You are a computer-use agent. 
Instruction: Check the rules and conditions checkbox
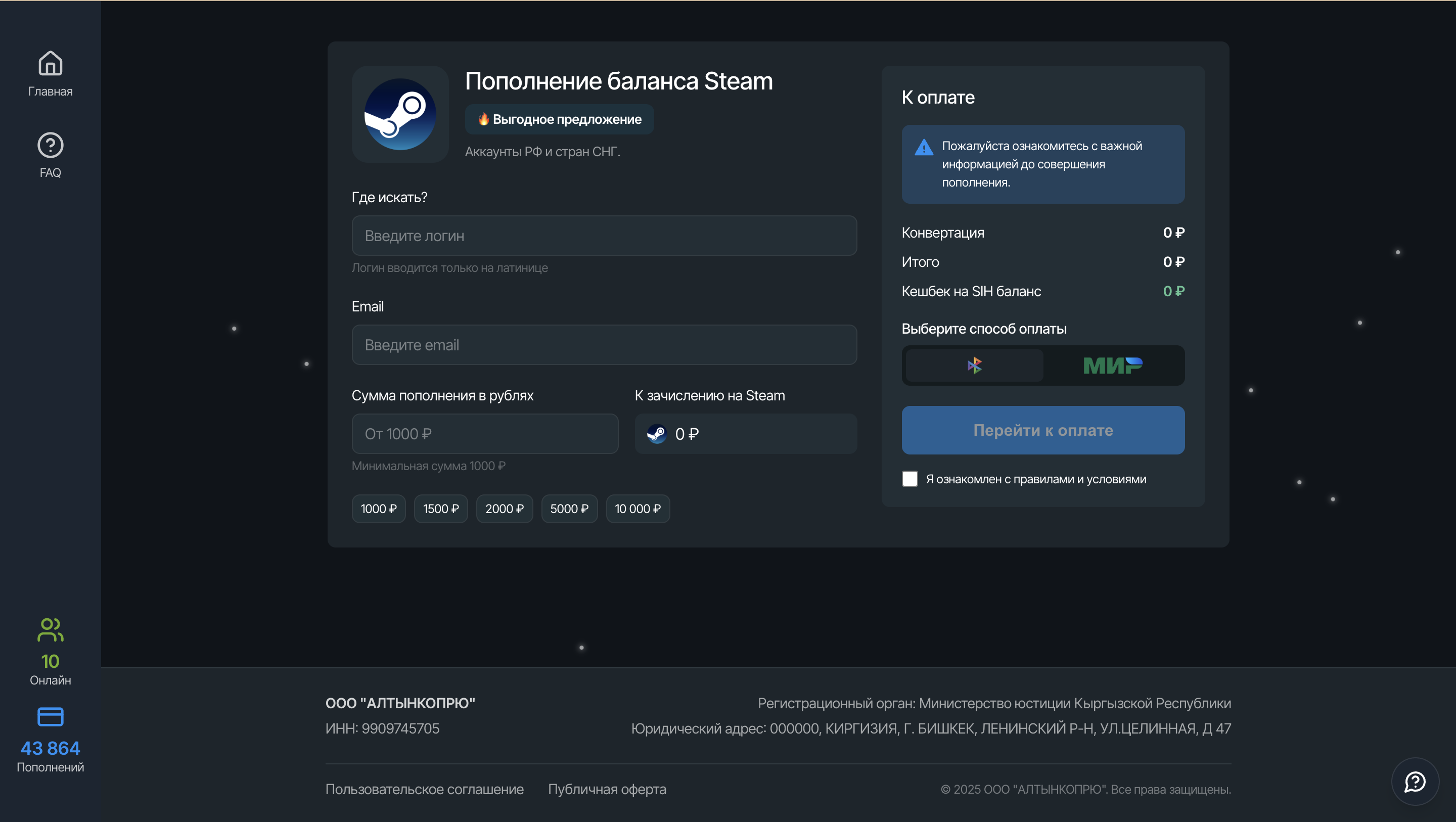click(909, 479)
